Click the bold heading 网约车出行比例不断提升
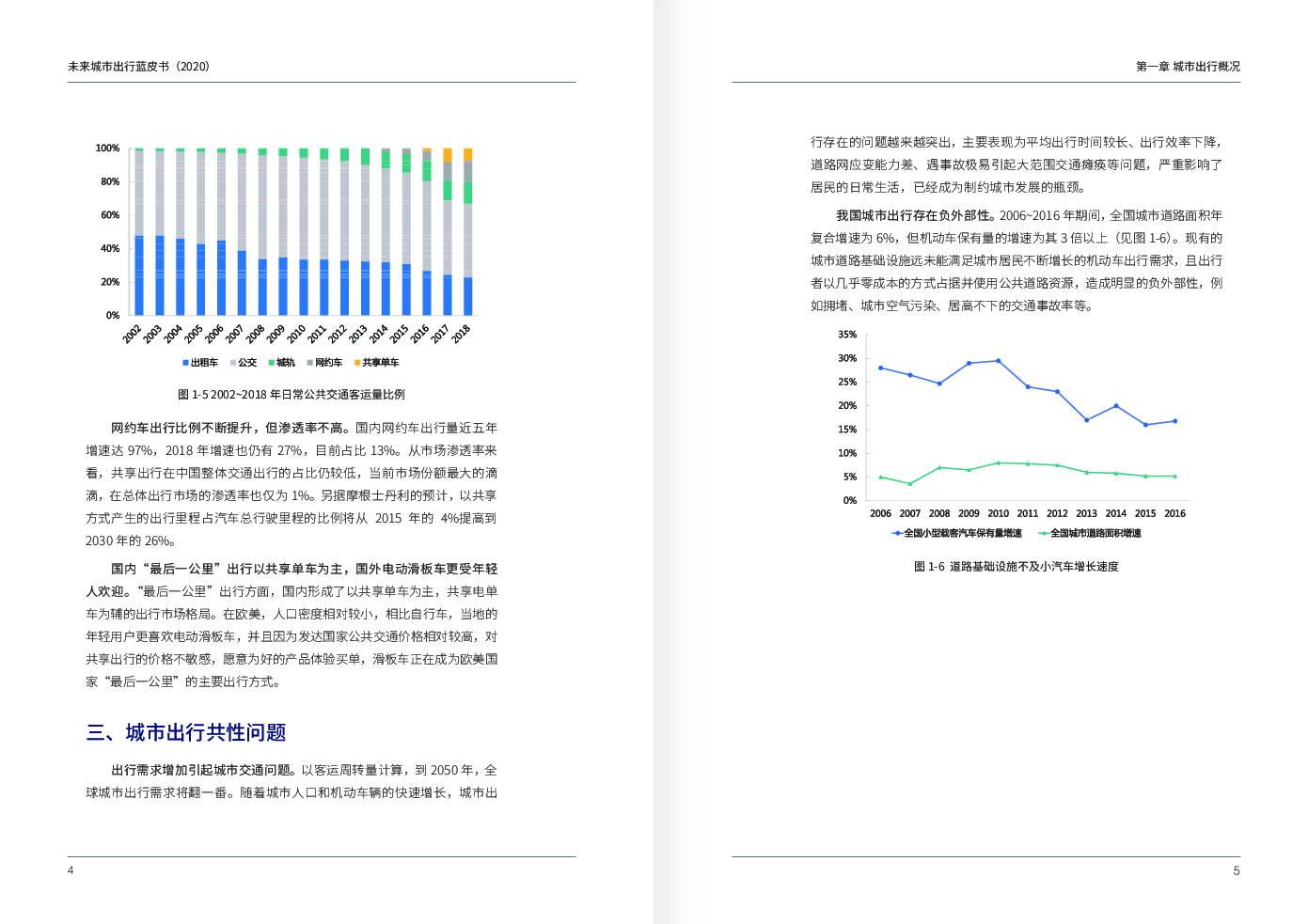This screenshot has height=924, width=1308. pyautogui.click(x=183, y=429)
